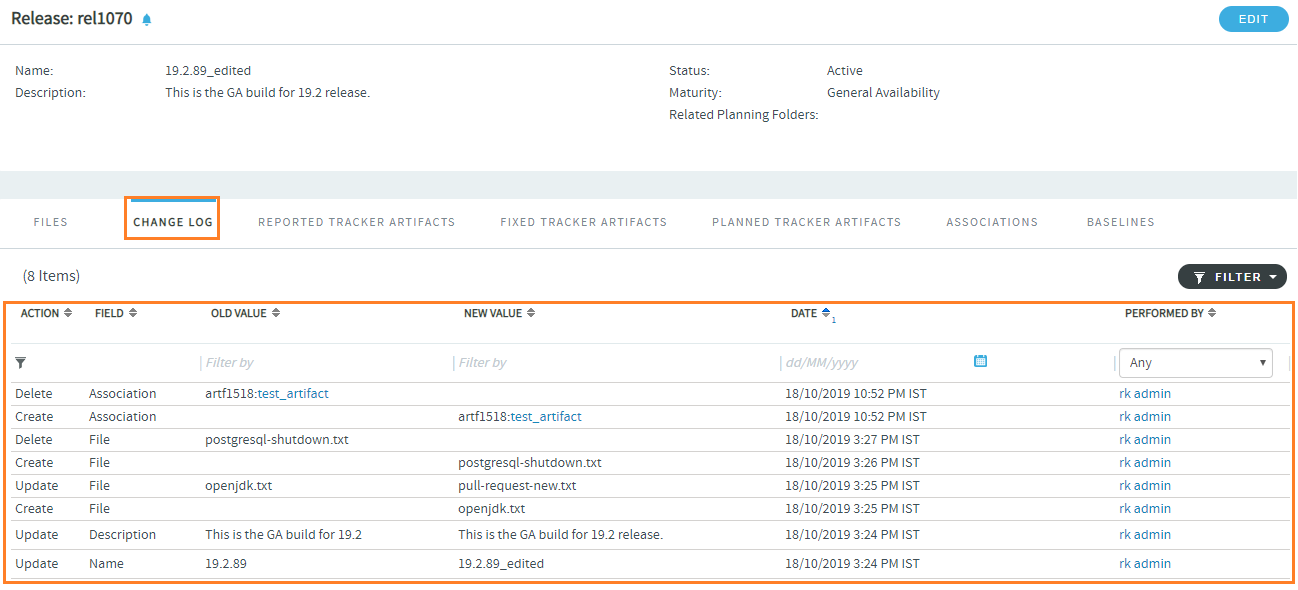Sort by the Old Value column arrows
Viewport: 1298px width, 590px height.
tap(276, 313)
